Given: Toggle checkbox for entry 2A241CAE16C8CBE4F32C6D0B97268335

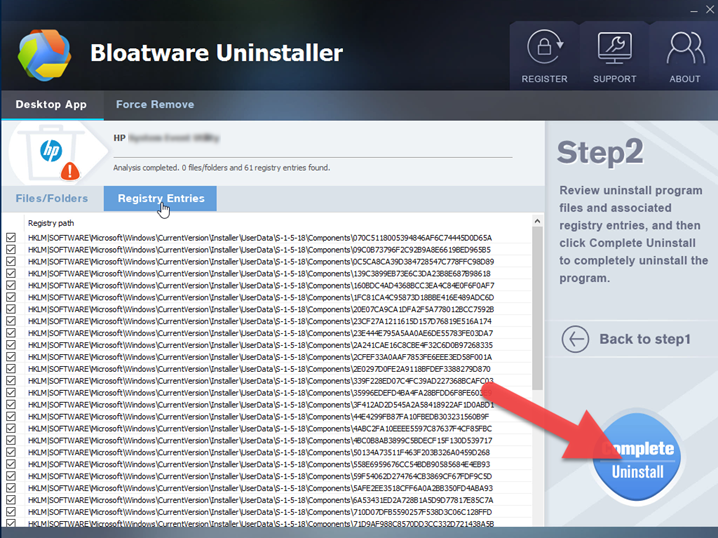Looking at the screenshot, I should pyautogui.click(x=11, y=345).
